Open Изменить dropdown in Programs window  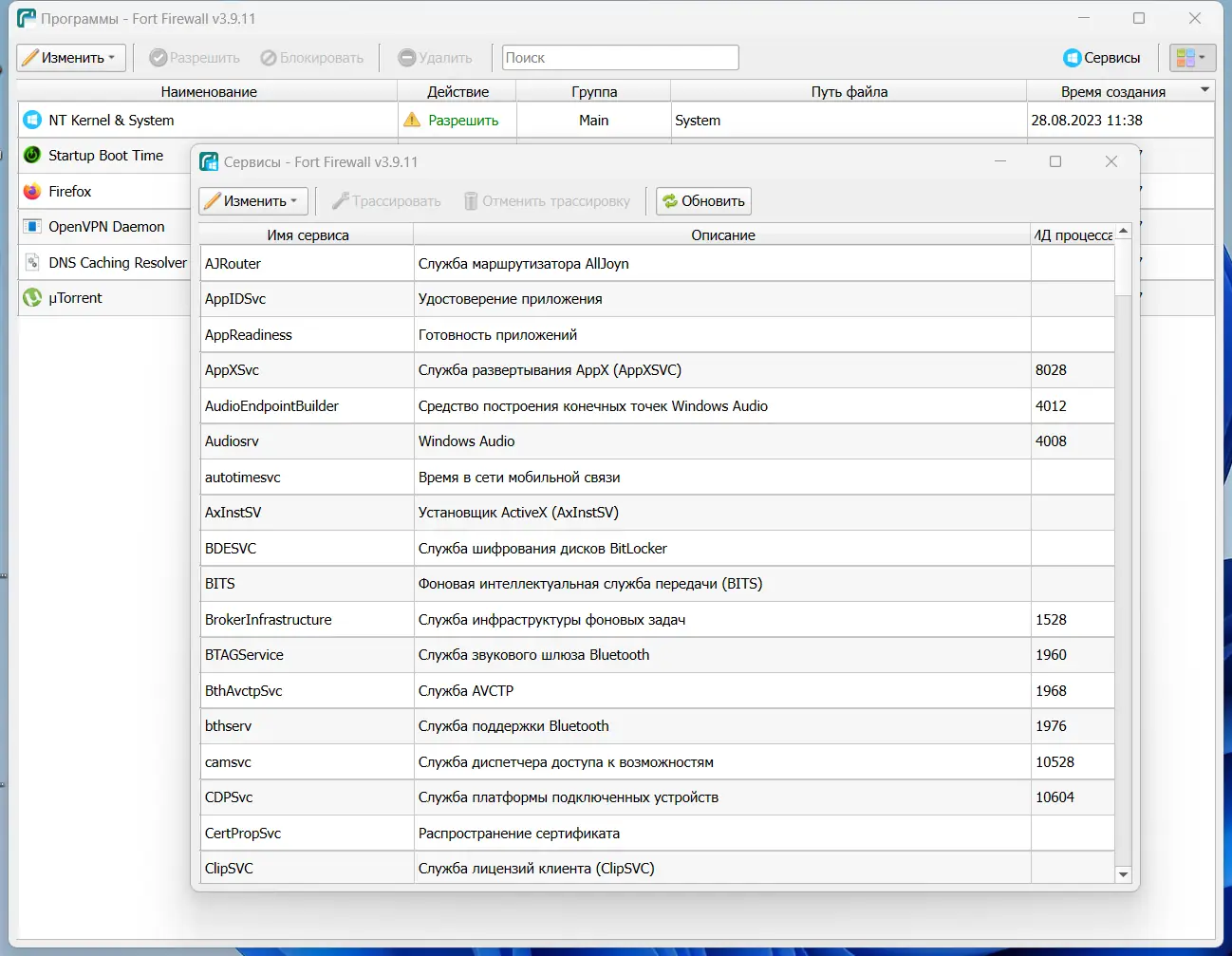[x=71, y=58]
